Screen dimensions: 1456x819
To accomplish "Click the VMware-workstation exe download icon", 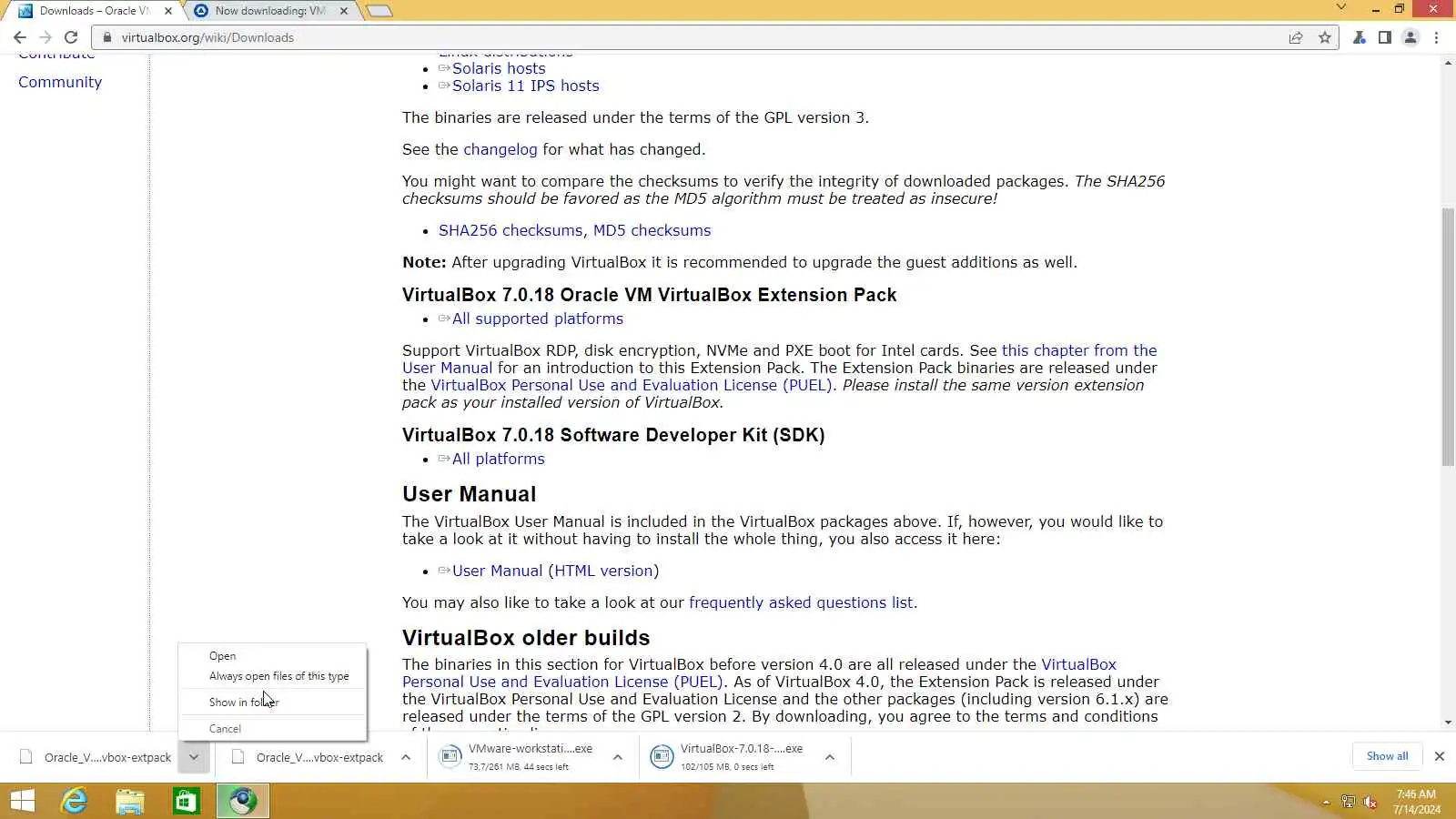I will [450, 756].
